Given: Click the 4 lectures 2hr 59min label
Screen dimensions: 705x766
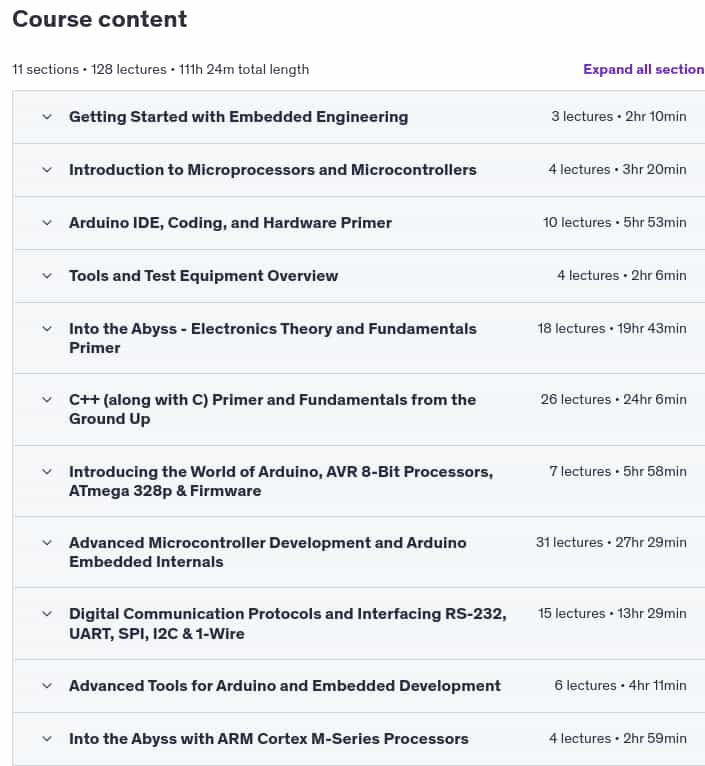Looking at the screenshot, I should tap(618, 738).
